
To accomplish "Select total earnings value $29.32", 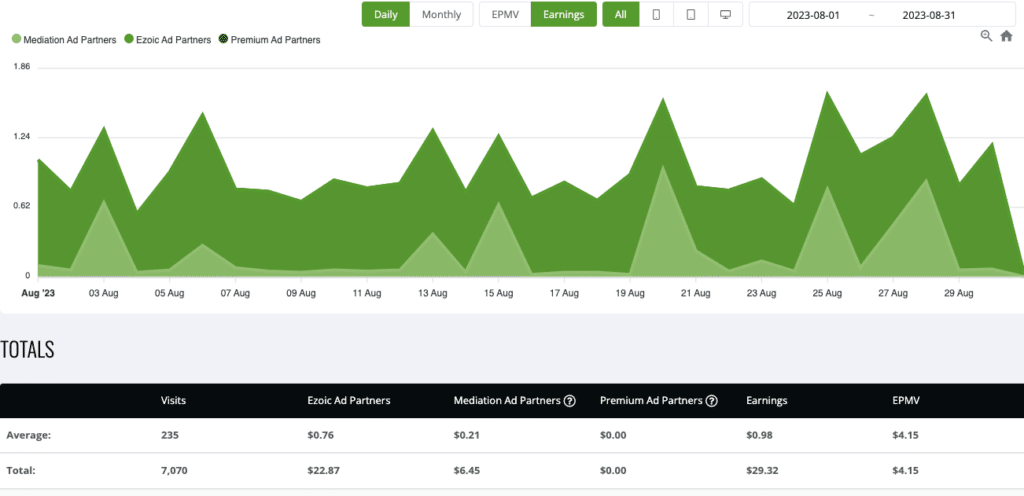I will click(763, 471).
